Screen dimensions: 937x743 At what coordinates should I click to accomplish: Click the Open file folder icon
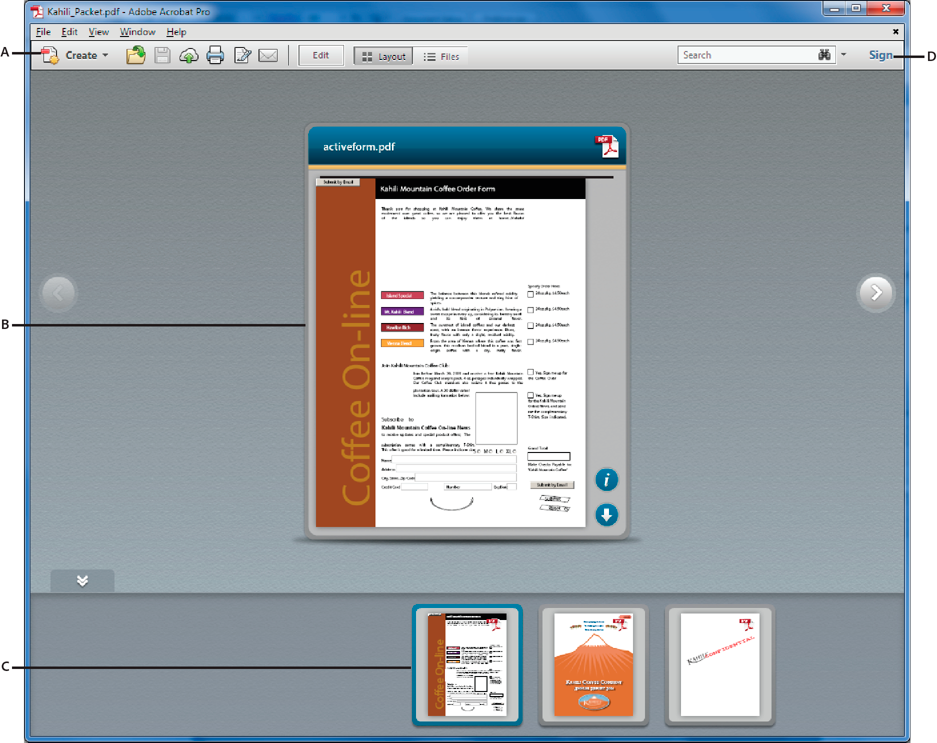(136, 56)
